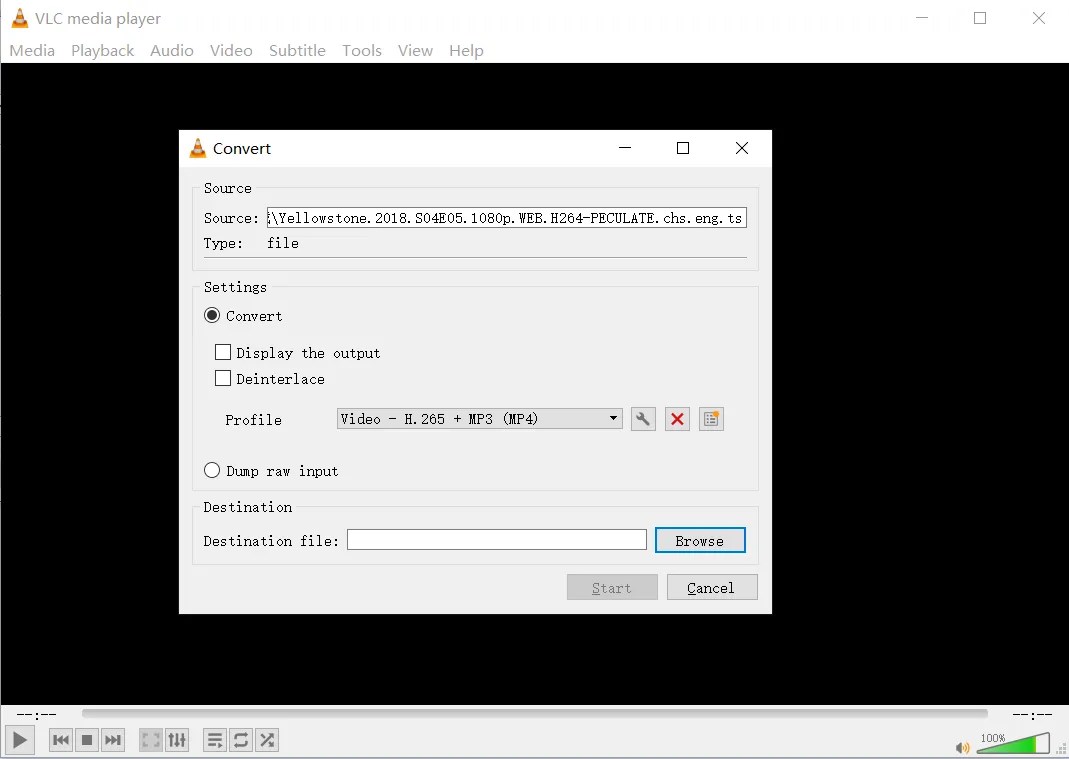The image size is (1069, 759).
Task: Open the Media menu
Action: tap(31, 50)
